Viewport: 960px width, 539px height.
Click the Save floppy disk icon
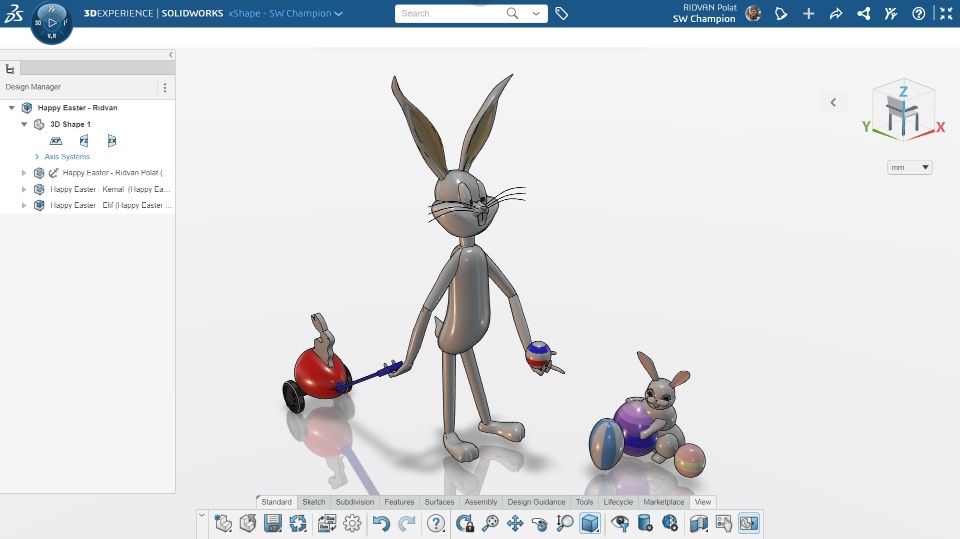click(x=272, y=523)
